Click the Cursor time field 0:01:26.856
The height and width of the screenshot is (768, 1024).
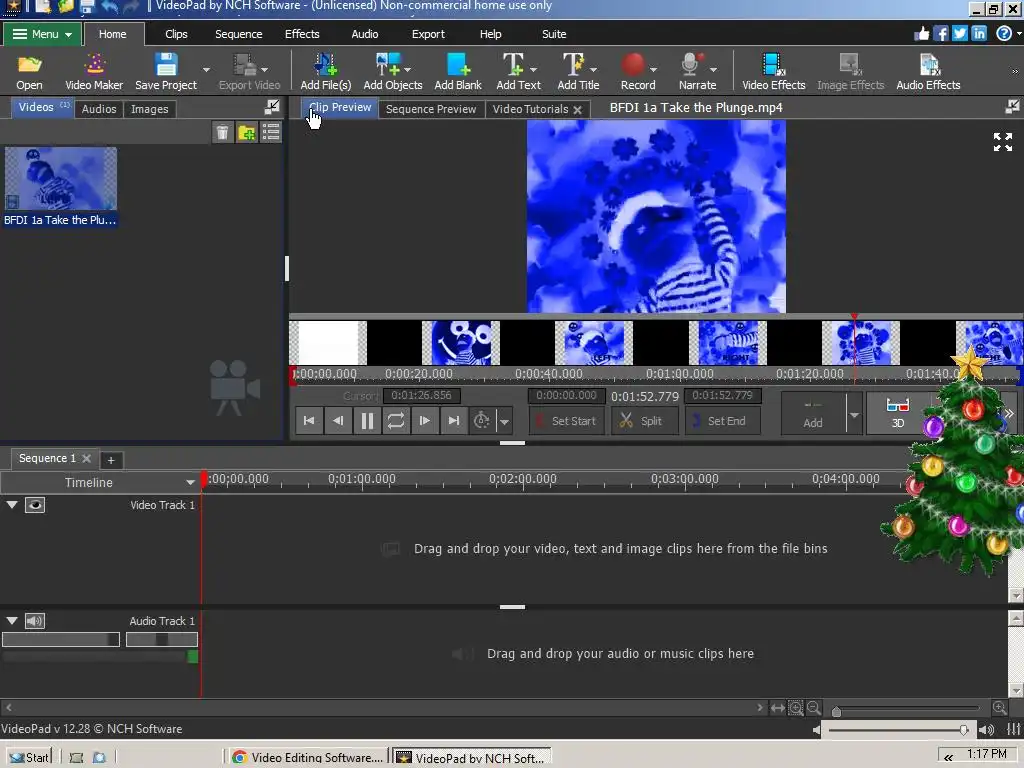tap(421, 396)
